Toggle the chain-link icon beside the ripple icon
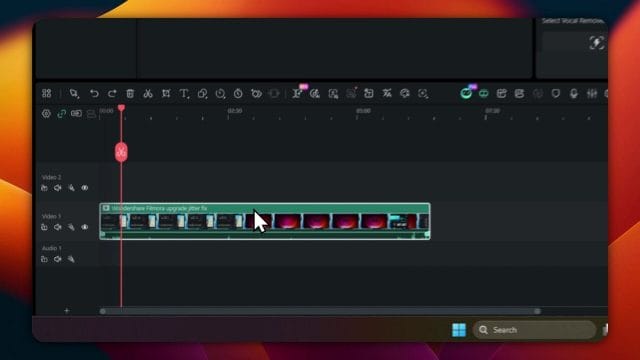 76,113
